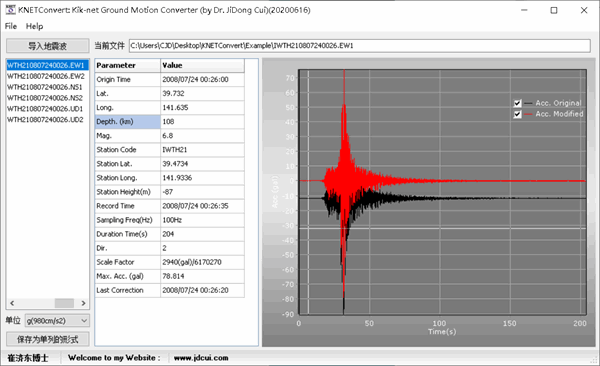600x366 pixels.
Task: Click the 2008/07/24 00:26:20 value cell
Action: coord(202,290)
